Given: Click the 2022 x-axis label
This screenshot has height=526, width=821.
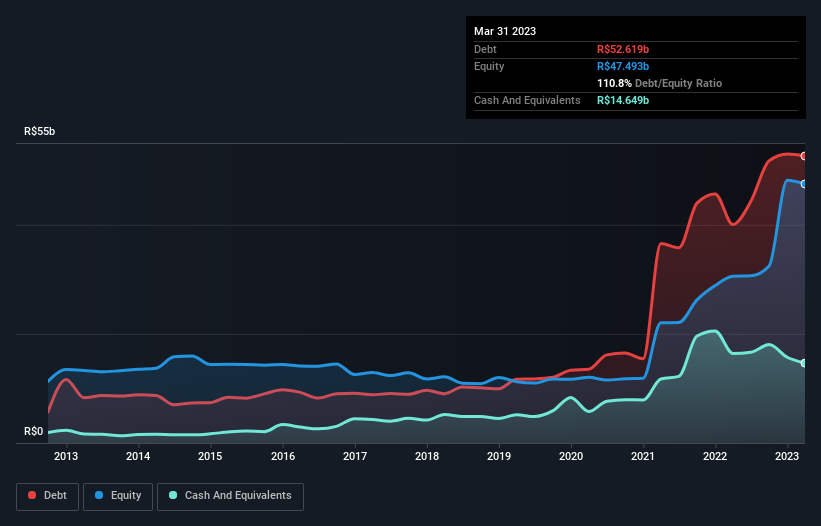Looking at the screenshot, I should click(715, 456).
